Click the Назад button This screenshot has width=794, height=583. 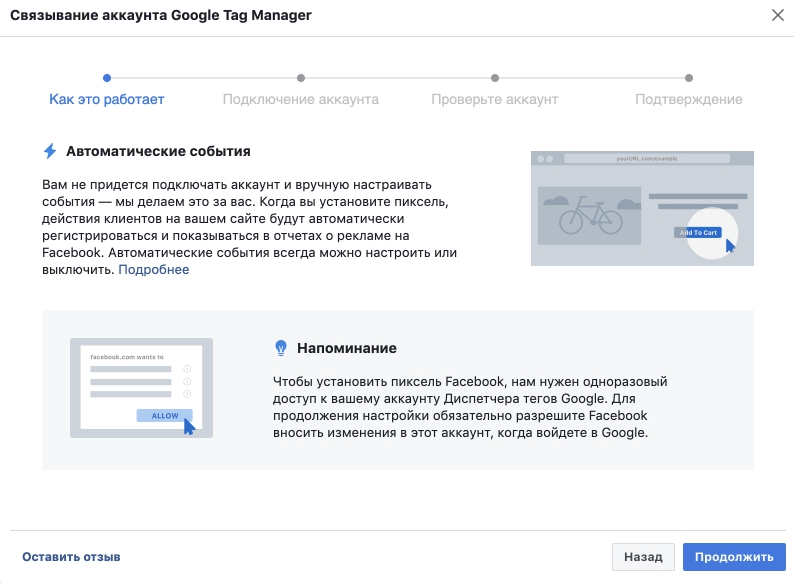[x=643, y=557]
